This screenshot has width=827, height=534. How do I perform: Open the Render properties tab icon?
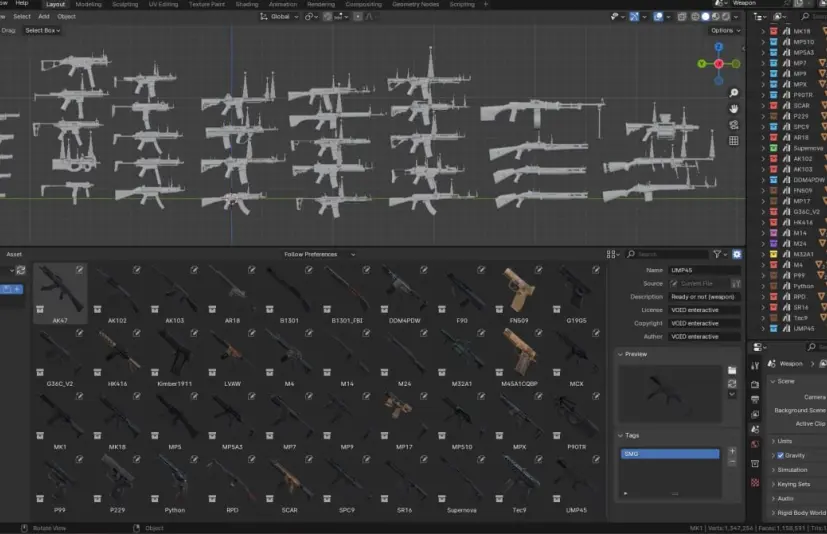pyautogui.click(x=755, y=385)
